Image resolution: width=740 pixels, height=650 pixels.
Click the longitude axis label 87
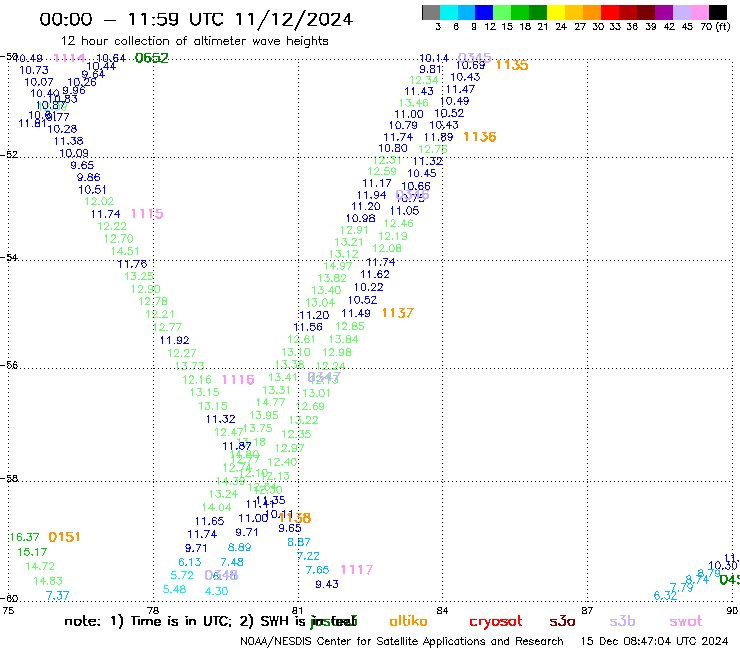click(587, 611)
